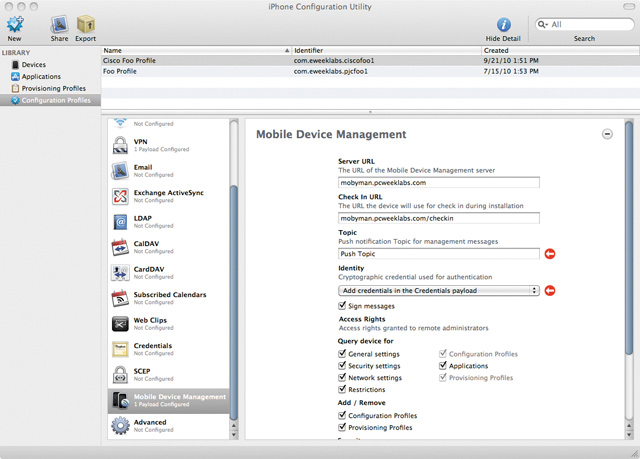Remove the Mobile Device Management payload (minus)

pos(607,134)
